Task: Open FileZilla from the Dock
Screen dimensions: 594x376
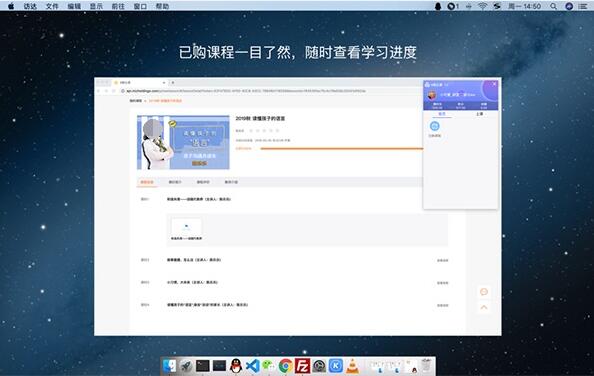Action: click(302, 366)
